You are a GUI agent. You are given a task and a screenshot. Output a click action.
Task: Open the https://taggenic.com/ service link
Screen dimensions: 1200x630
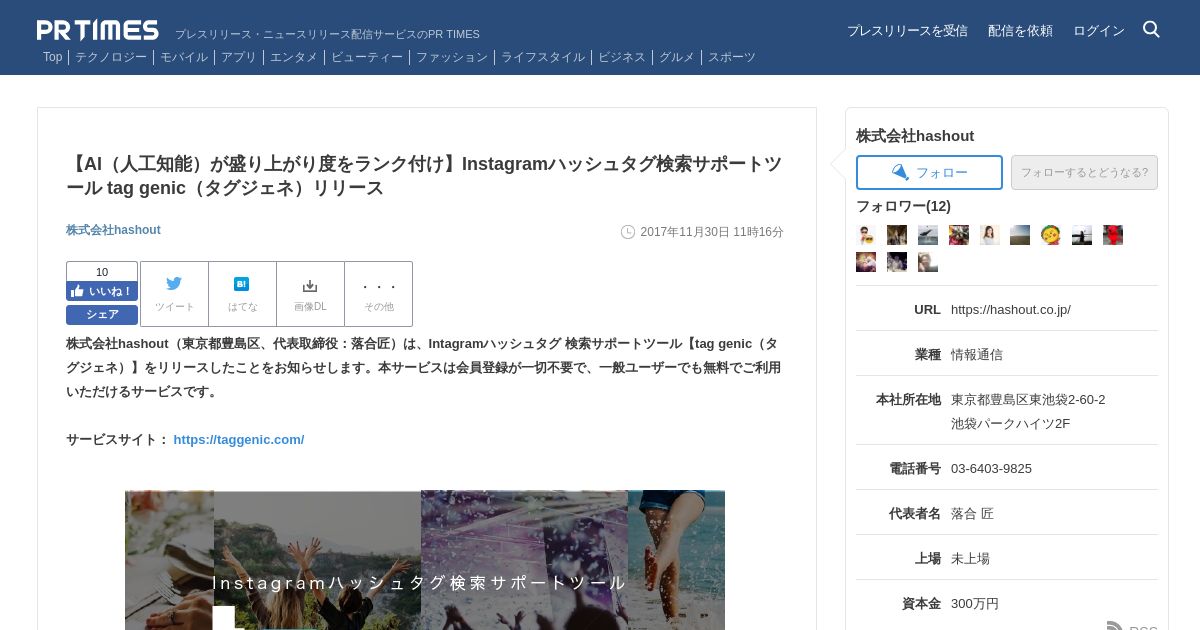tap(239, 440)
